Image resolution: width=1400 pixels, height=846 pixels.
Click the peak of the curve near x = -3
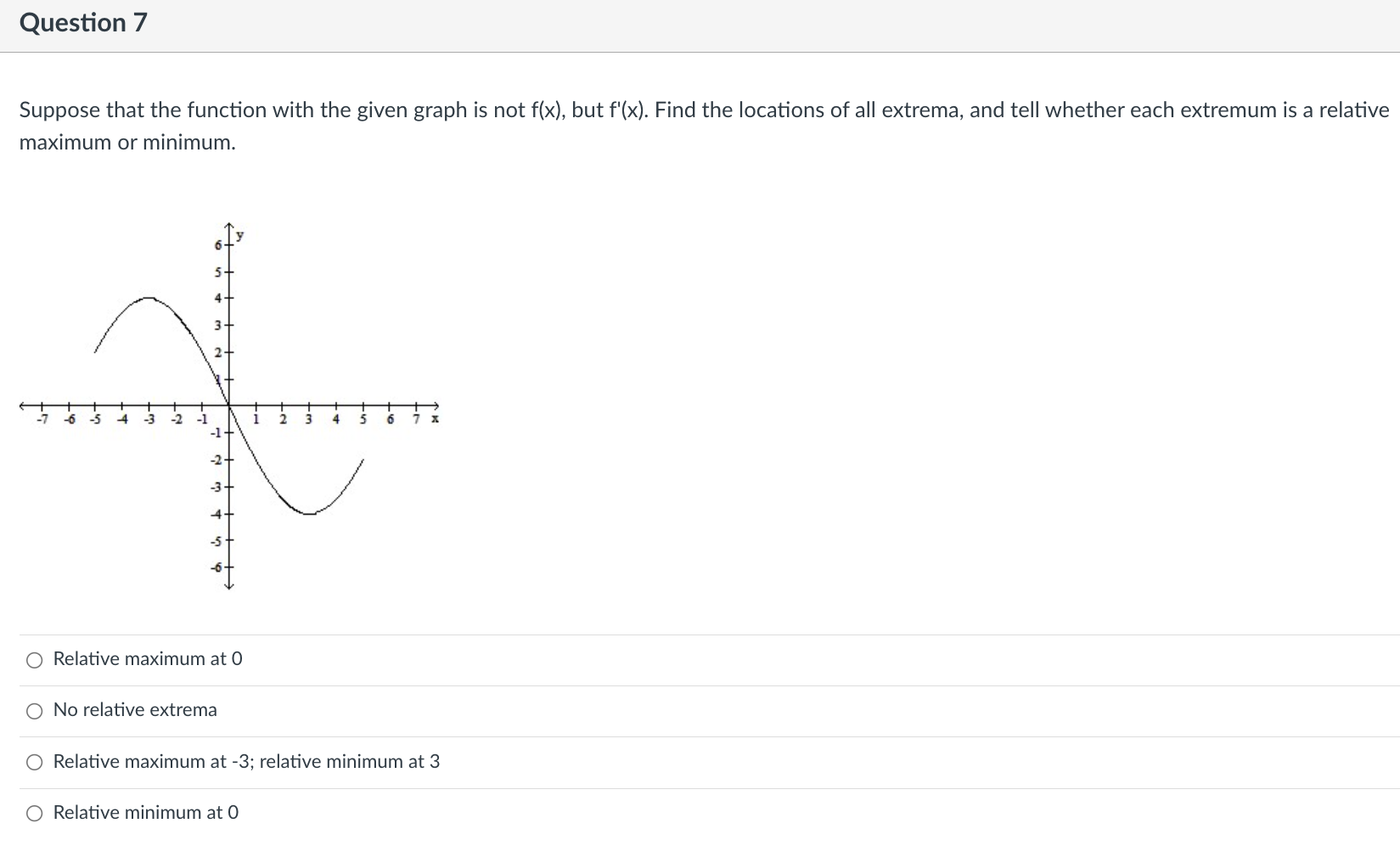coord(149,298)
